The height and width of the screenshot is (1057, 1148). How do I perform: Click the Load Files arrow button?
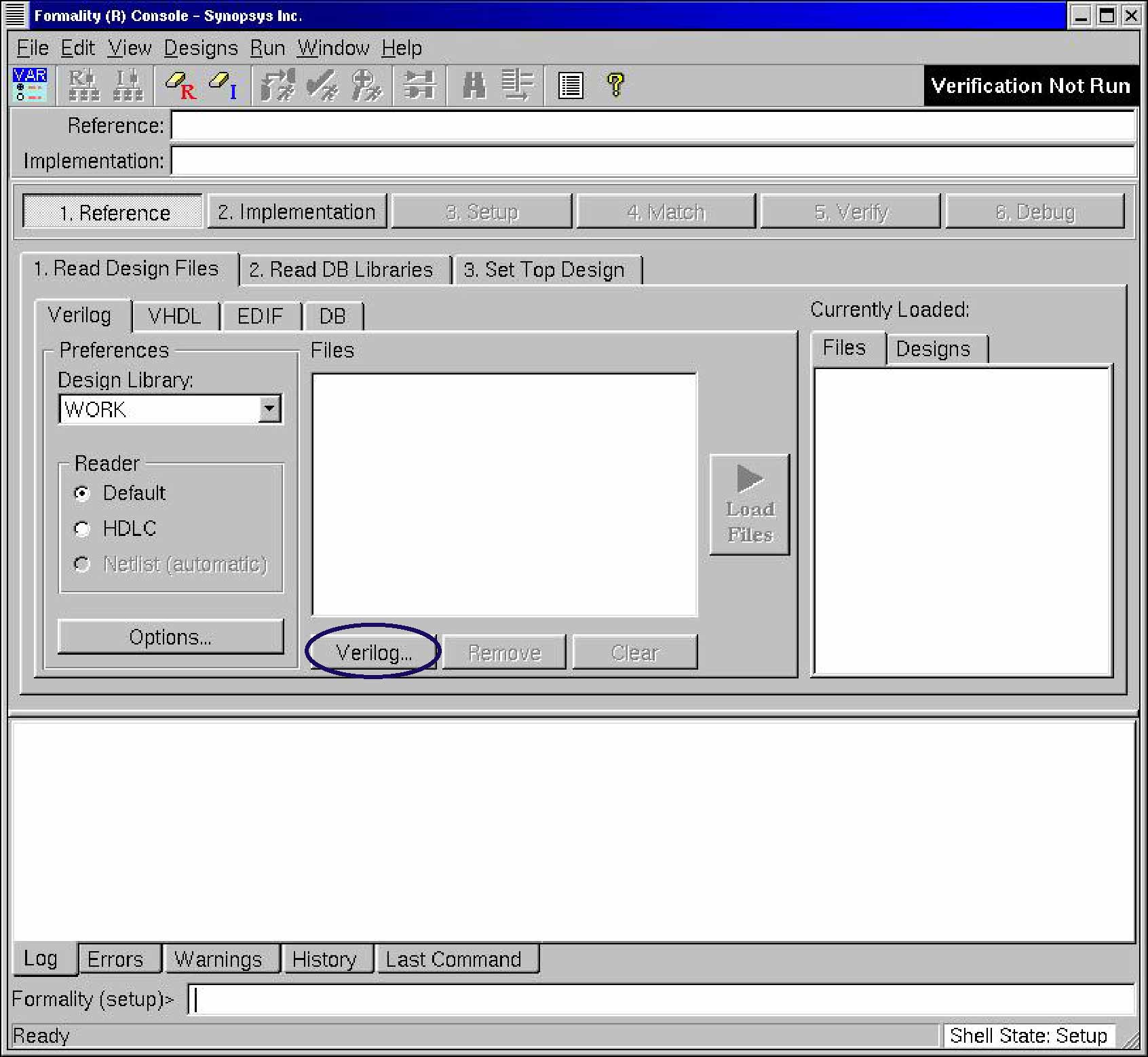(750, 504)
